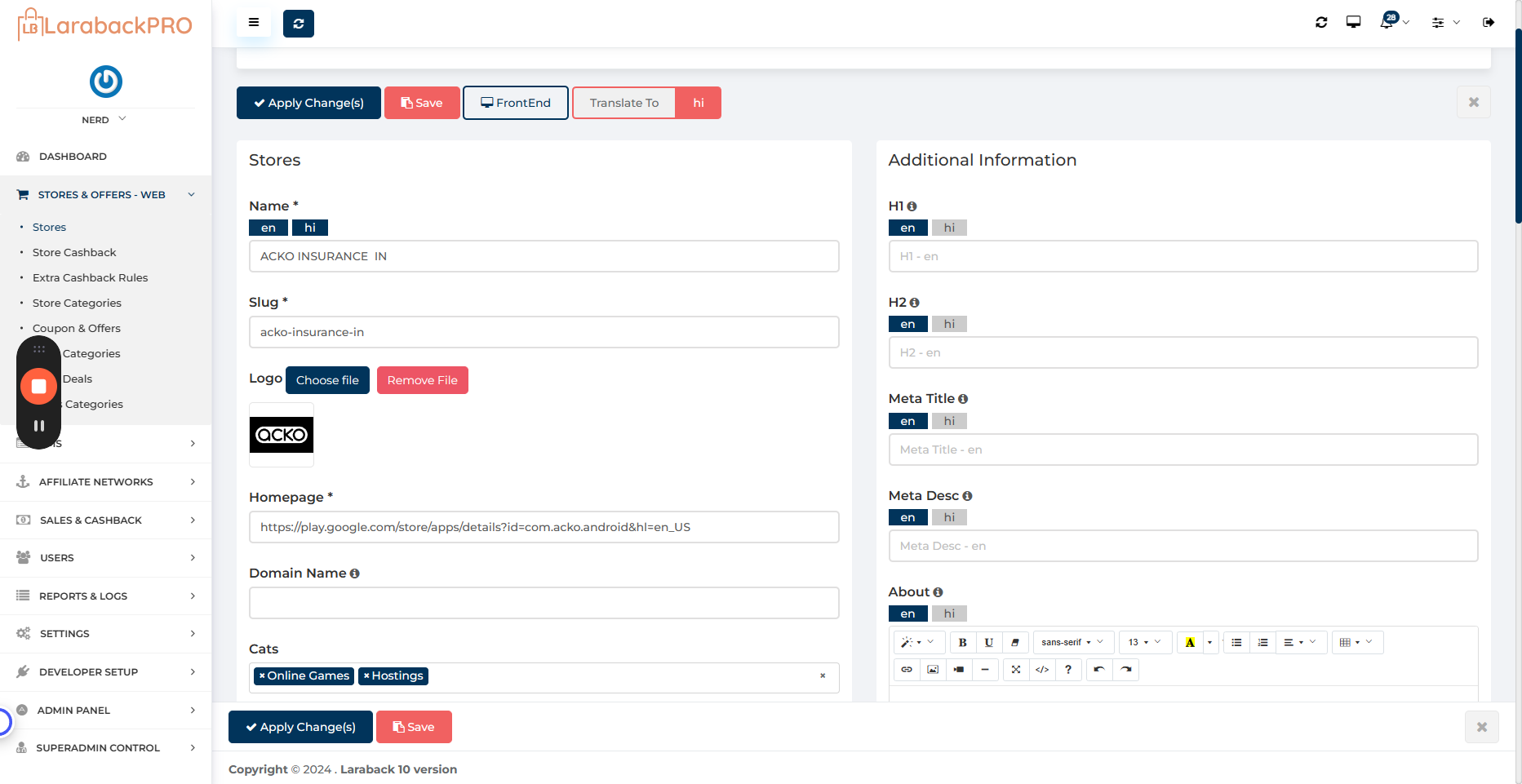Undo last edit in About editor
1522x784 pixels.
point(1099,670)
